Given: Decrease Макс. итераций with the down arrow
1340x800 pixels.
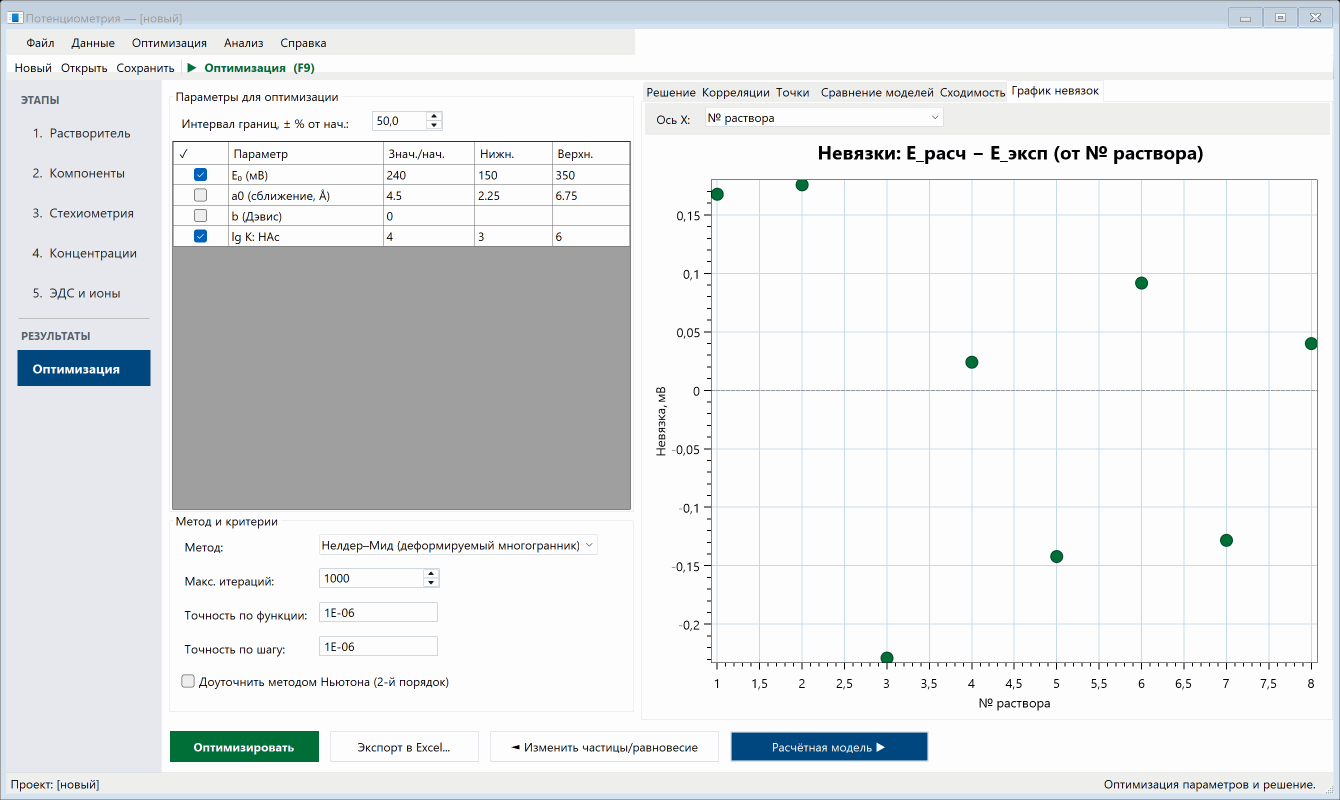Looking at the screenshot, I should (x=431, y=582).
